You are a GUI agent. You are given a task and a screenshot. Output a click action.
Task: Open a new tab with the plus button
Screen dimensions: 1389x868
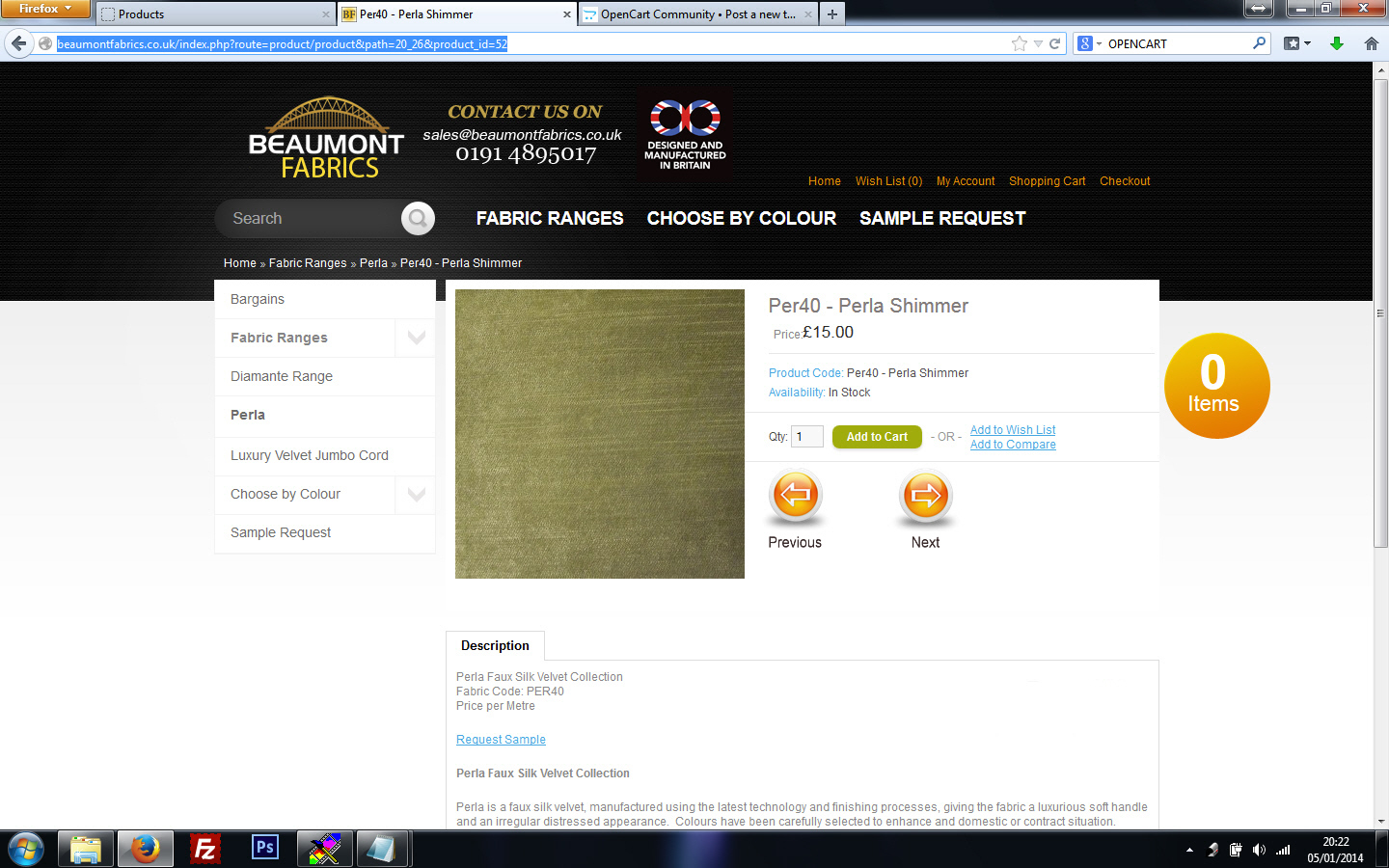coord(832,14)
